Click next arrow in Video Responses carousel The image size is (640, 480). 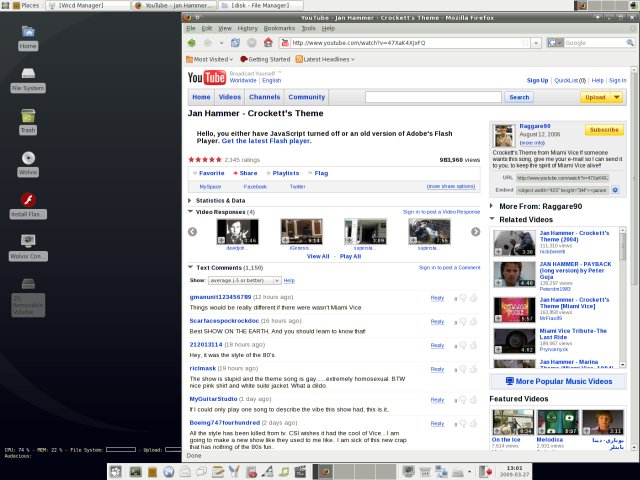pos(474,232)
